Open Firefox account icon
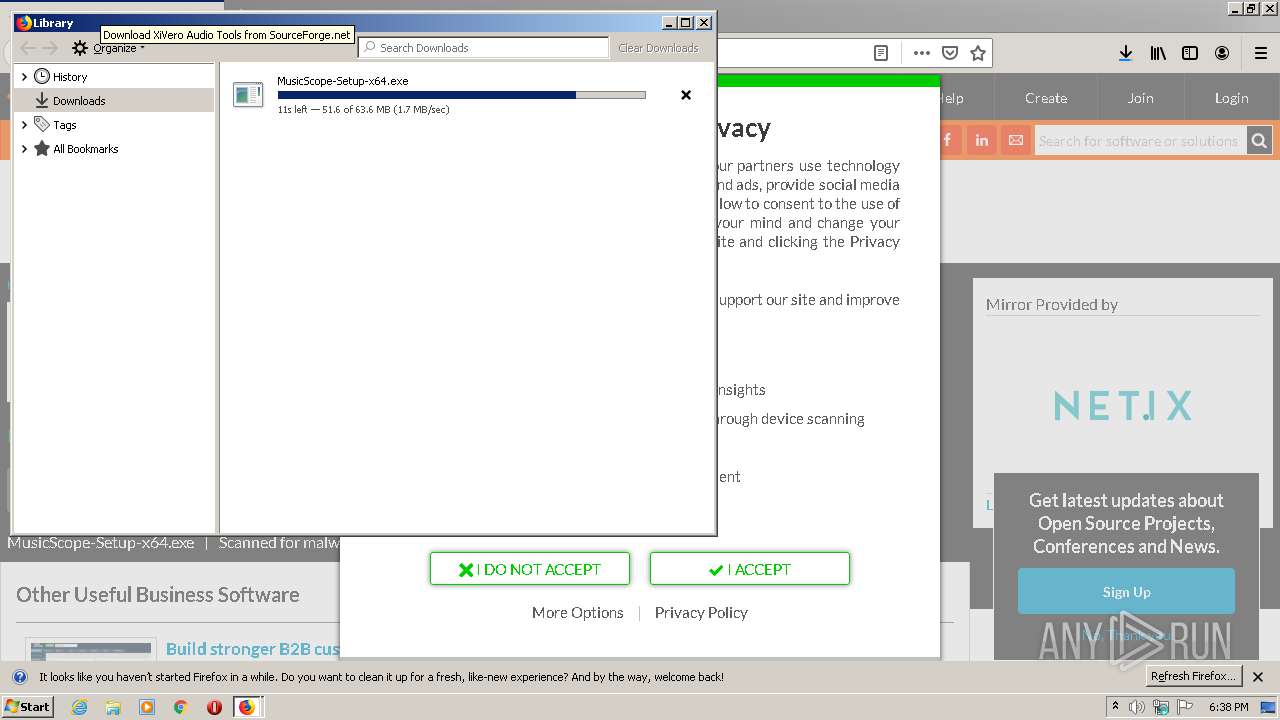Viewport: 1280px width, 720px height. pos(1222,53)
